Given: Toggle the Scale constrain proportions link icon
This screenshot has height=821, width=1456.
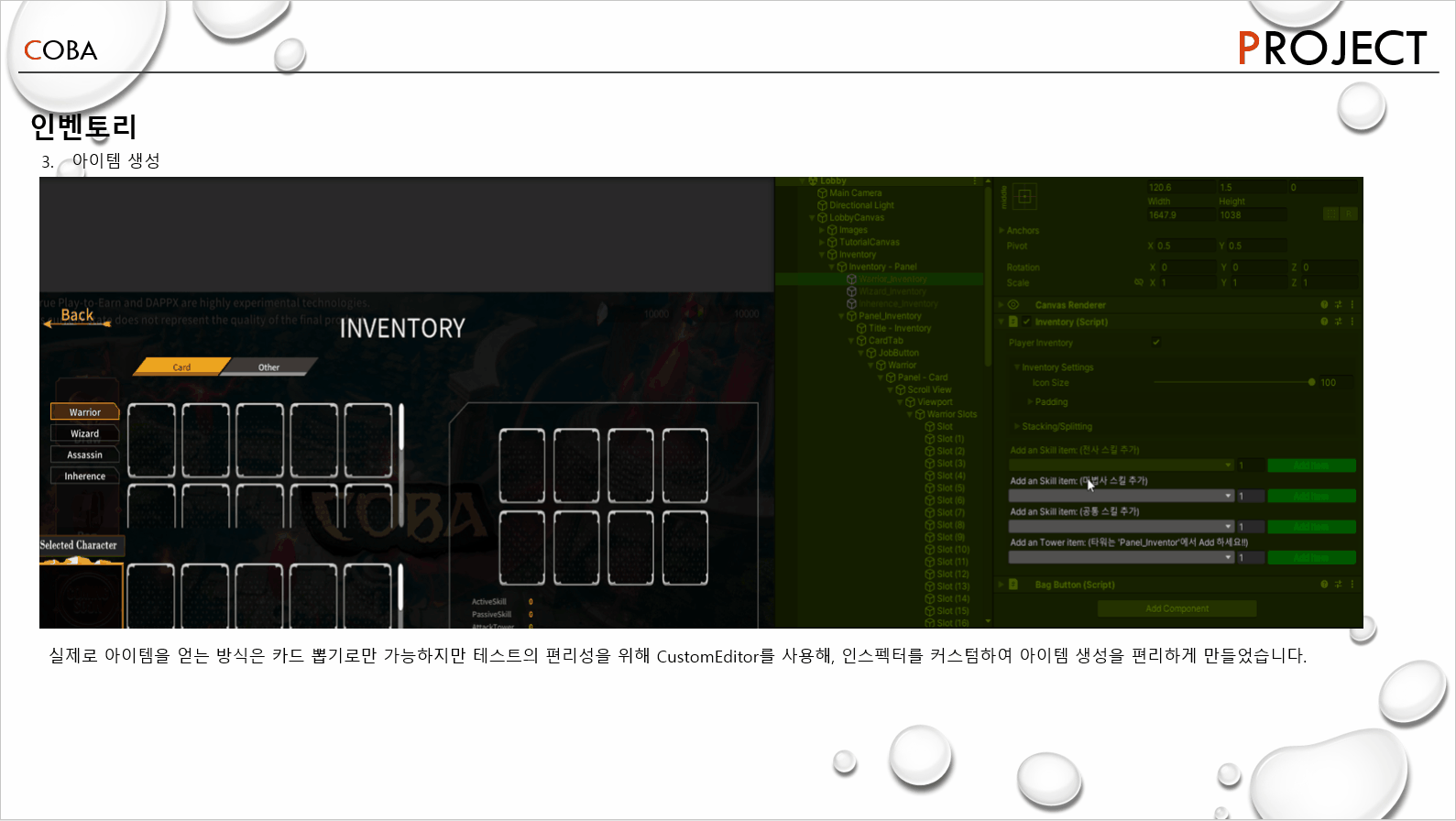Looking at the screenshot, I should (1139, 282).
